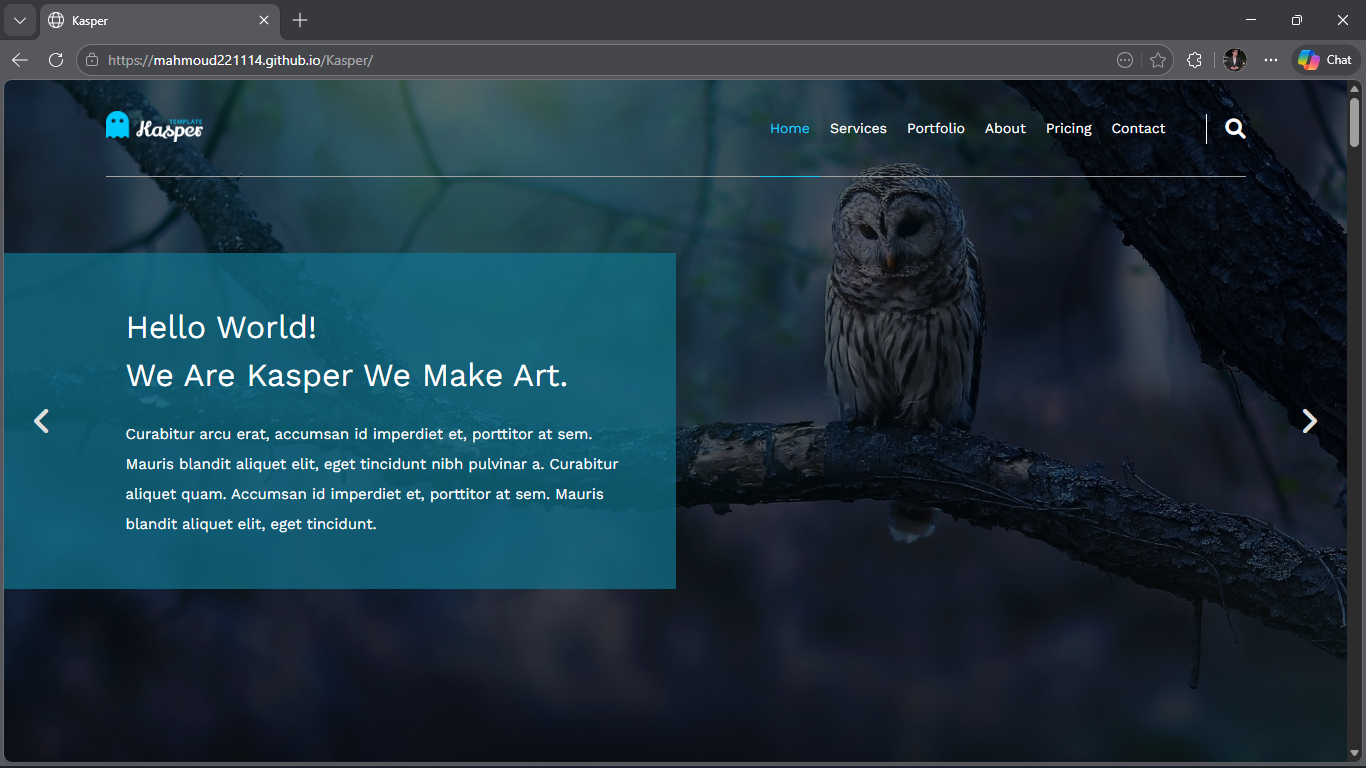Click the address bar URL field
This screenshot has width=1366, height=768.
tap(600, 60)
